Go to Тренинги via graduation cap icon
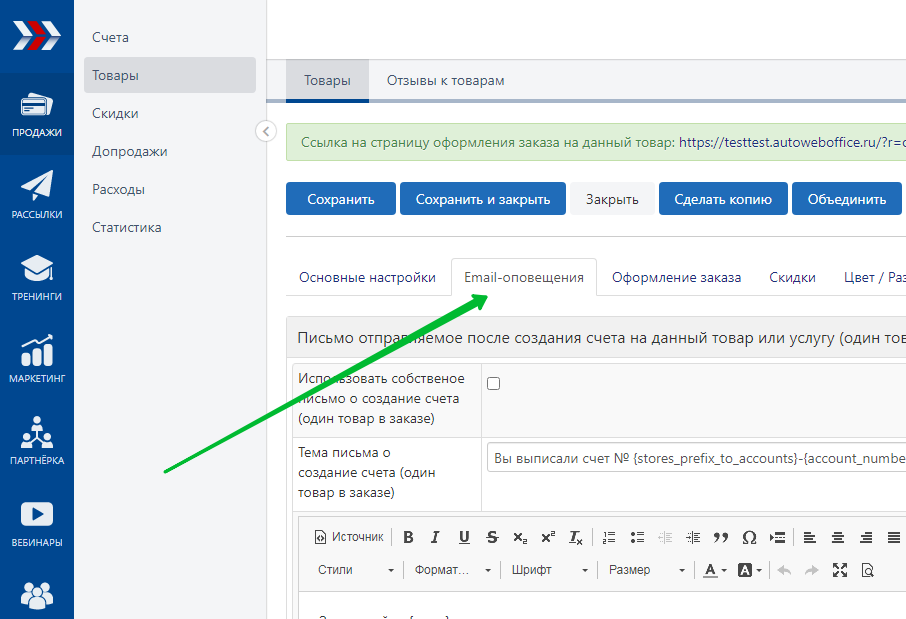Screen dimensions: 906x619 37,277
